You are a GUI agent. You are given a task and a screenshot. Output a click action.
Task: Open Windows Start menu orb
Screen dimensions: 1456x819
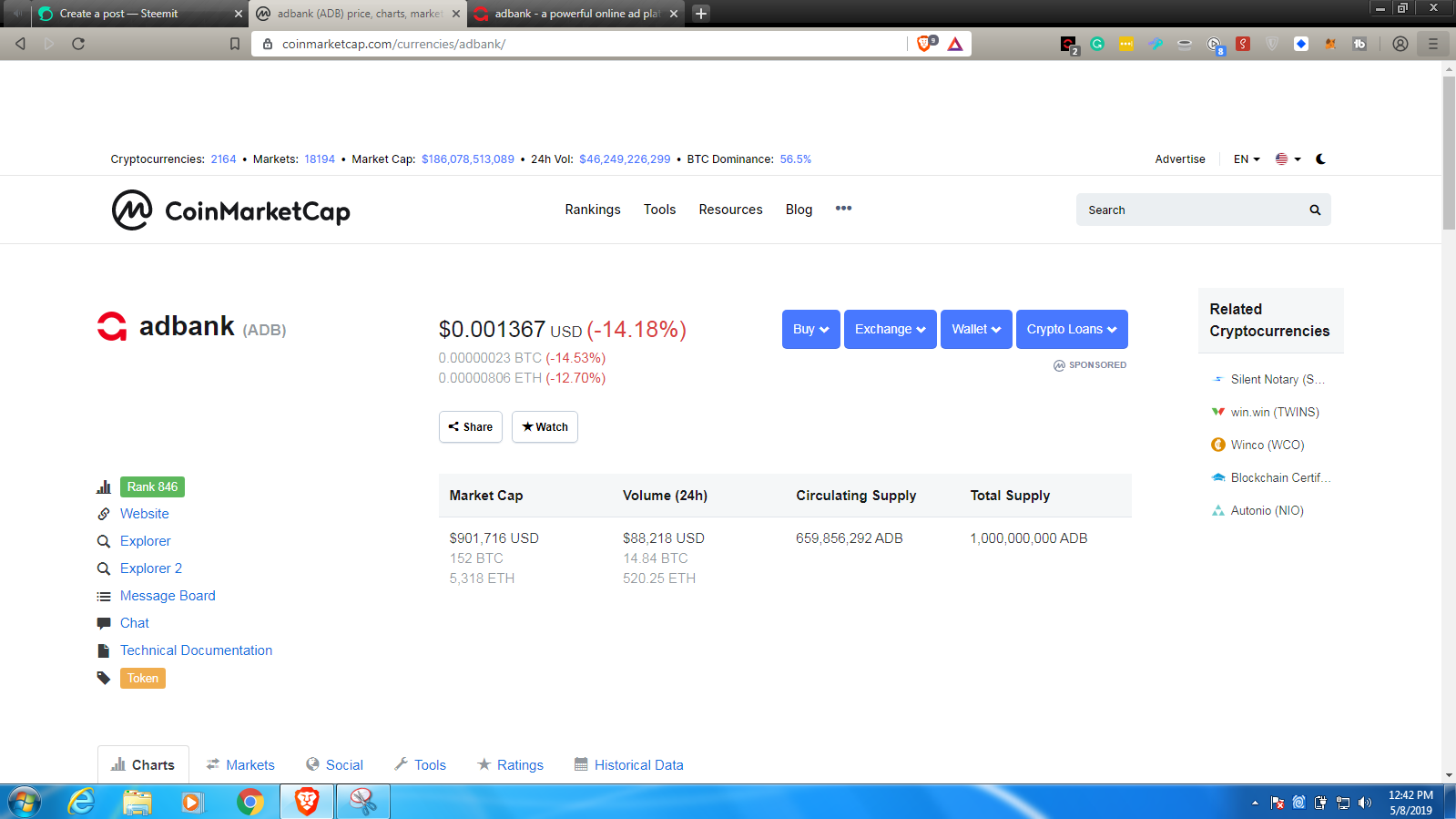pyautogui.click(x=24, y=802)
